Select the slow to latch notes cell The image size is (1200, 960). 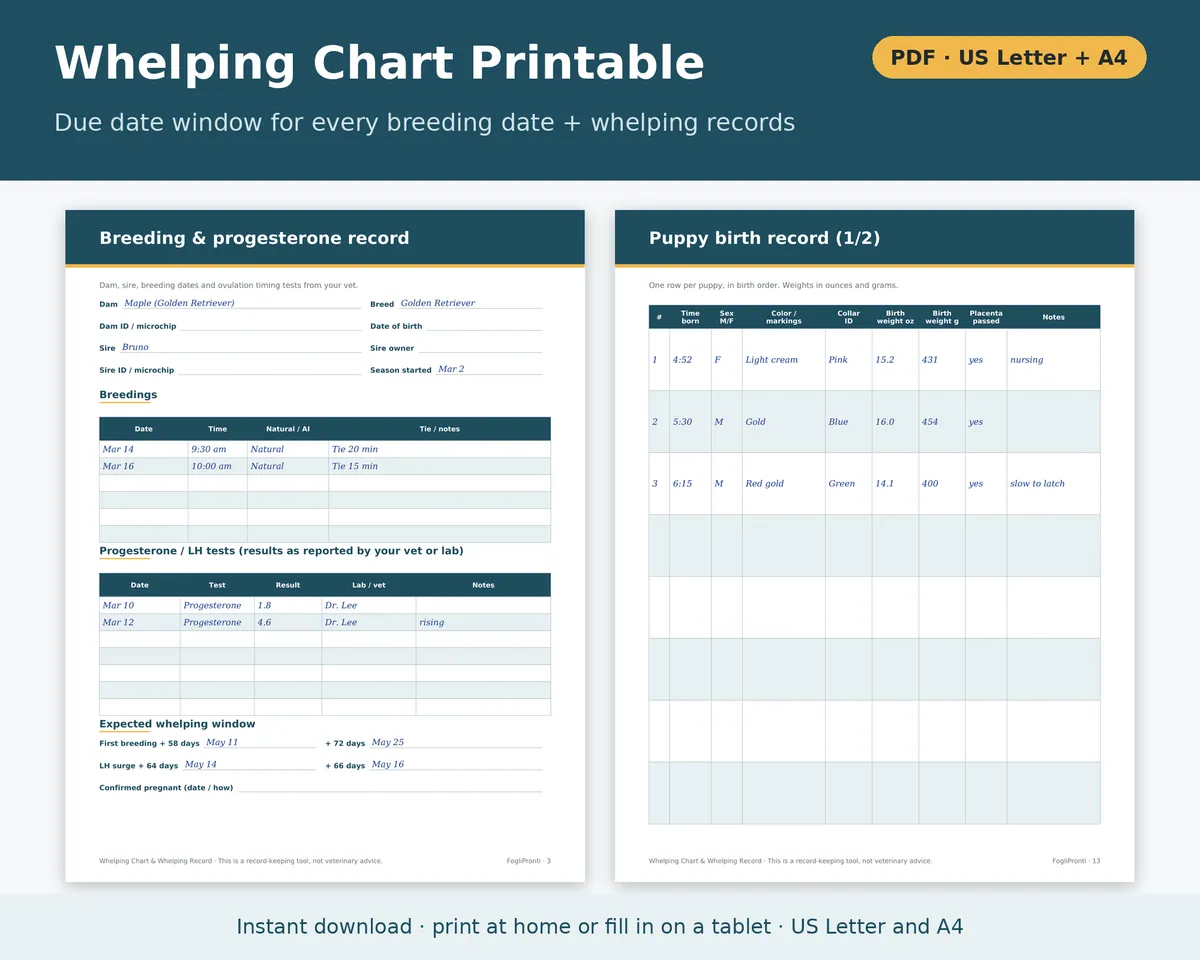click(x=1053, y=484)
